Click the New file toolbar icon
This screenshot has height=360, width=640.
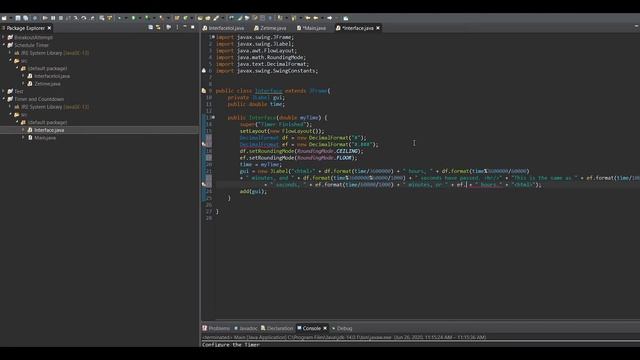[4, 18]
